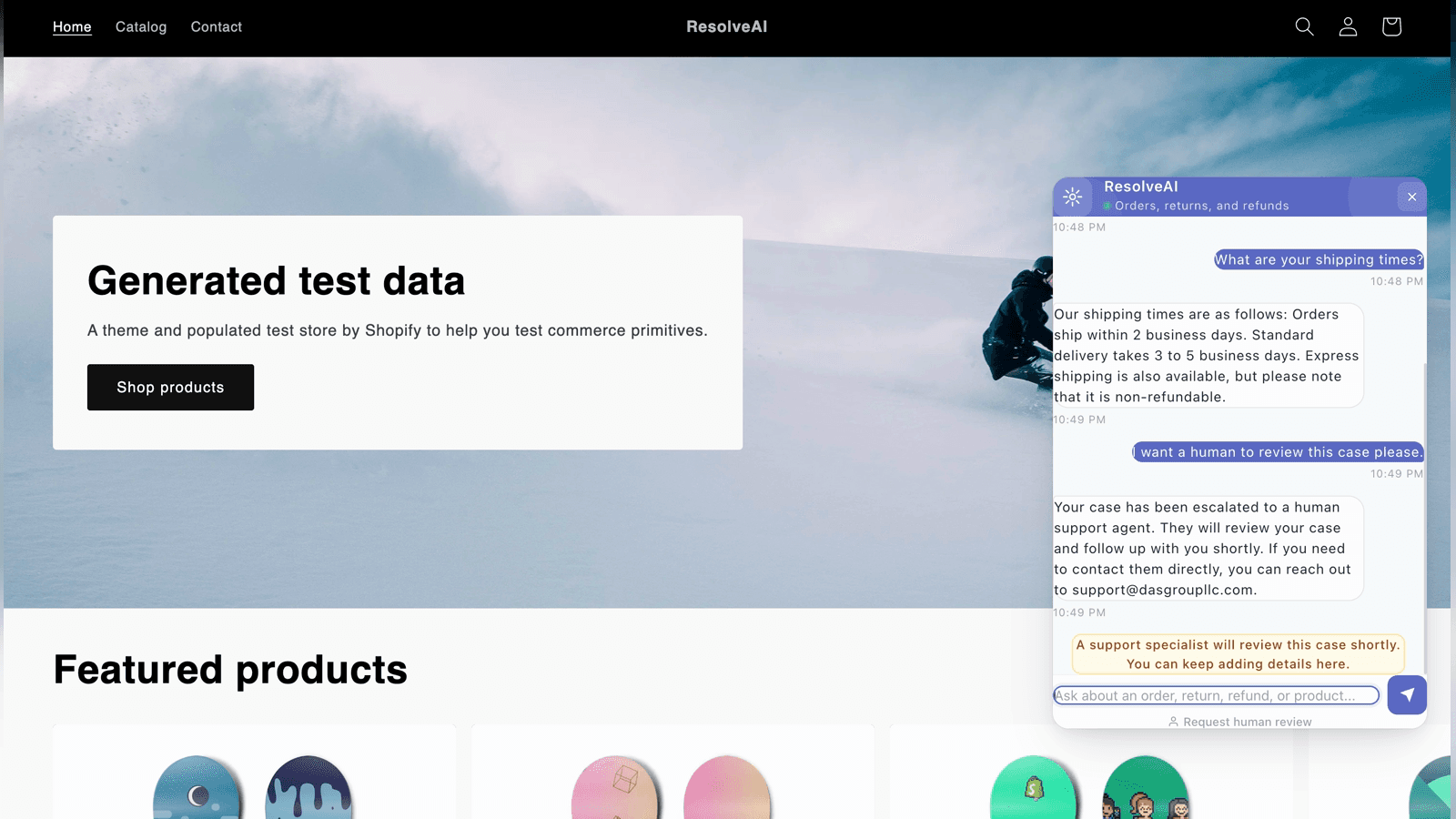The width and height of the screenshot is (1456, 819).
Task: Click the ResolveAI chat header title
Action: (1141, 187)
